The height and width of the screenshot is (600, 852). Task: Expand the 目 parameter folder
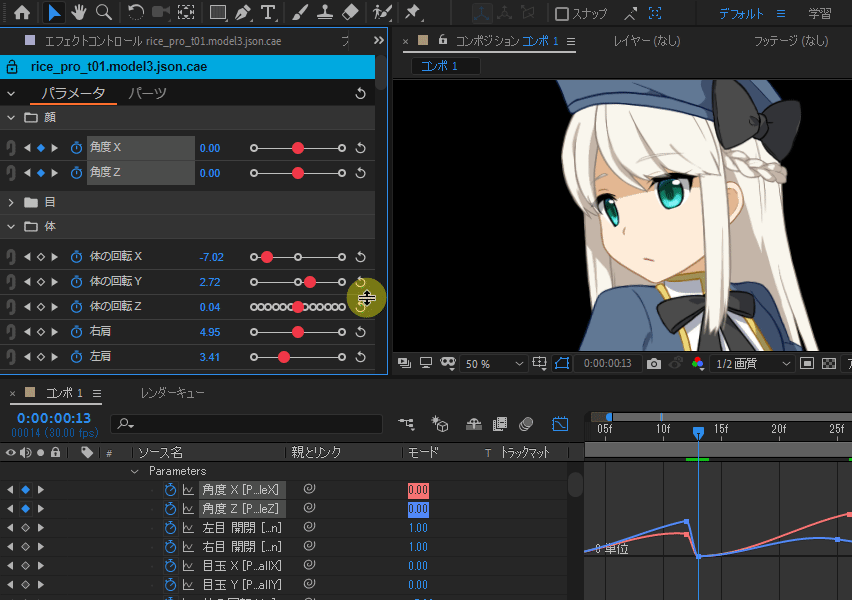12,202
